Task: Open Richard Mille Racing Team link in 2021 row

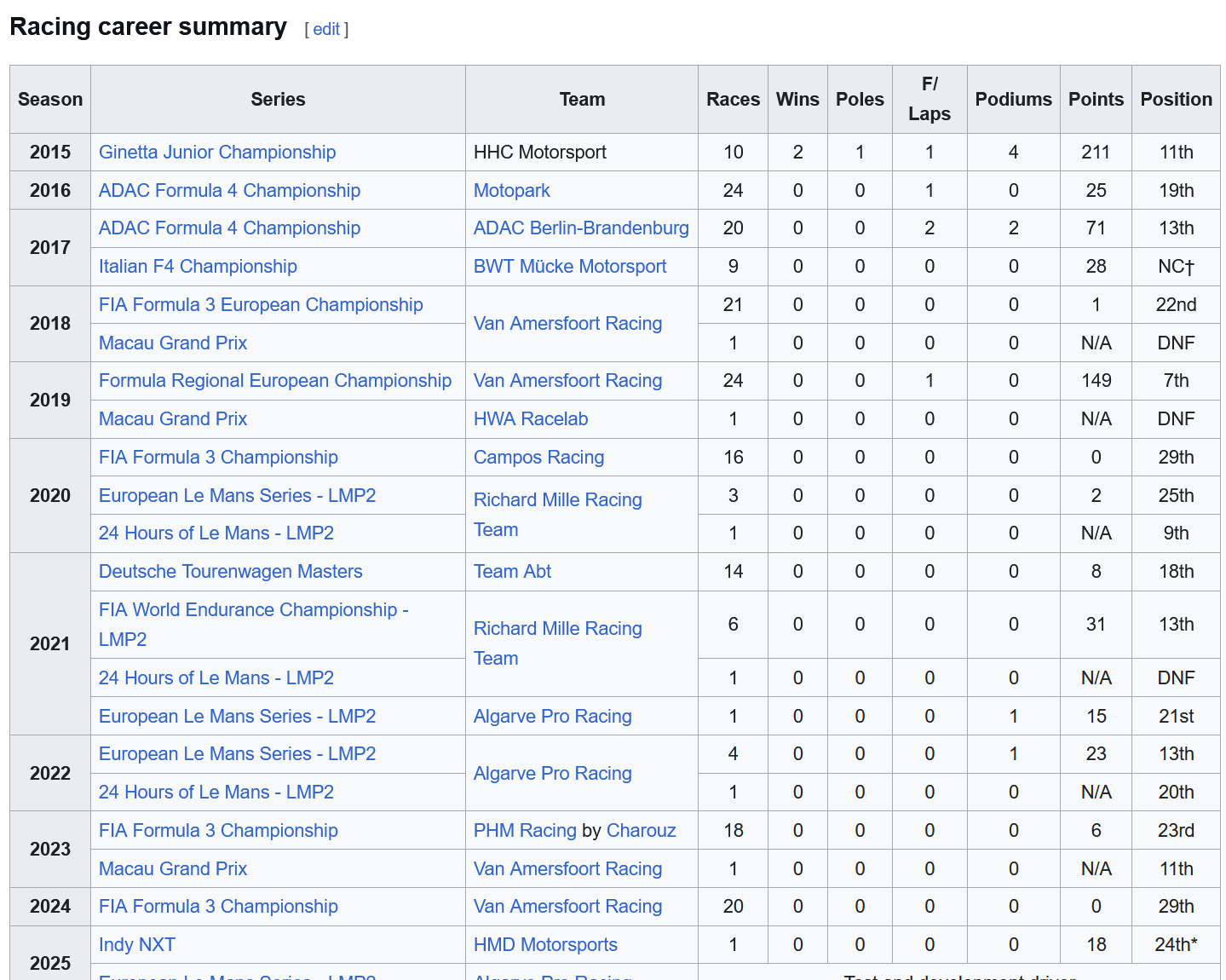Action: 558,643
